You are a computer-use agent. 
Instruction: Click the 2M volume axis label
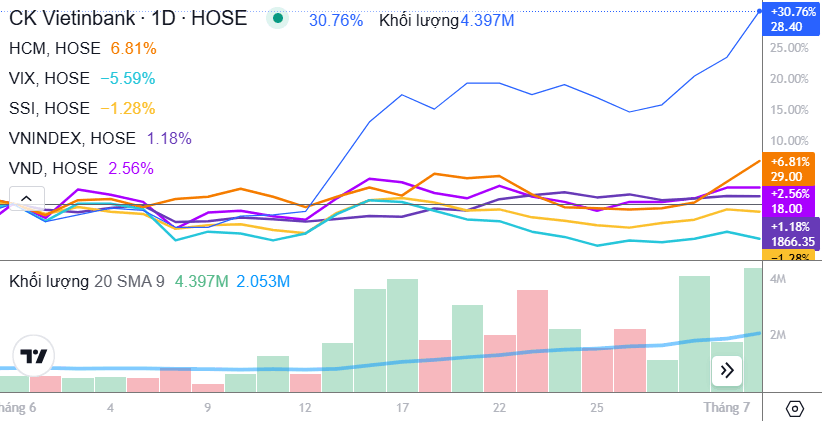[x=778, y=334]
